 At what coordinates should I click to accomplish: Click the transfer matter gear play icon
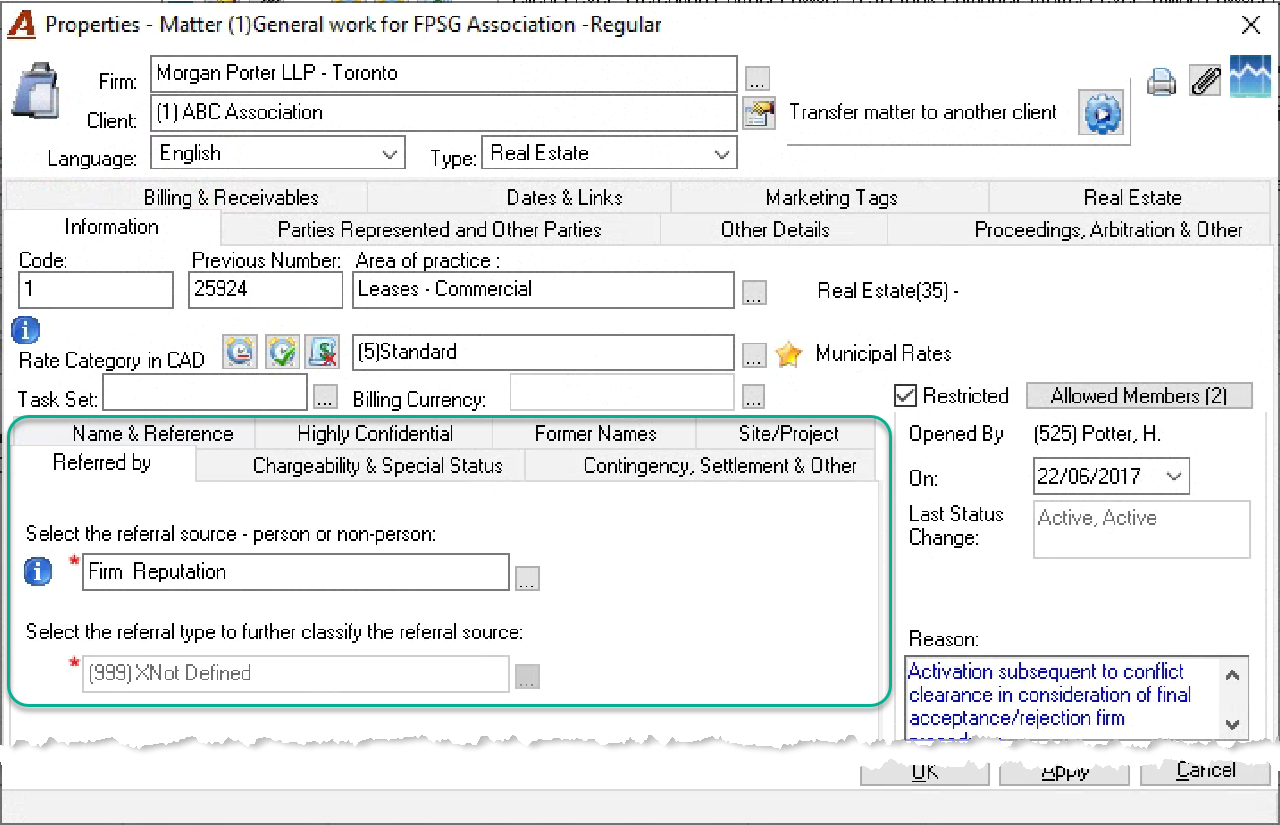(1101, 113)
